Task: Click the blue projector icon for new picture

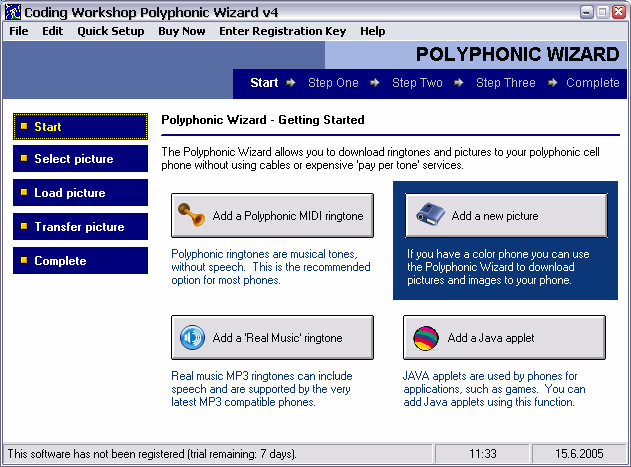Action: click(x=430, y=214)
